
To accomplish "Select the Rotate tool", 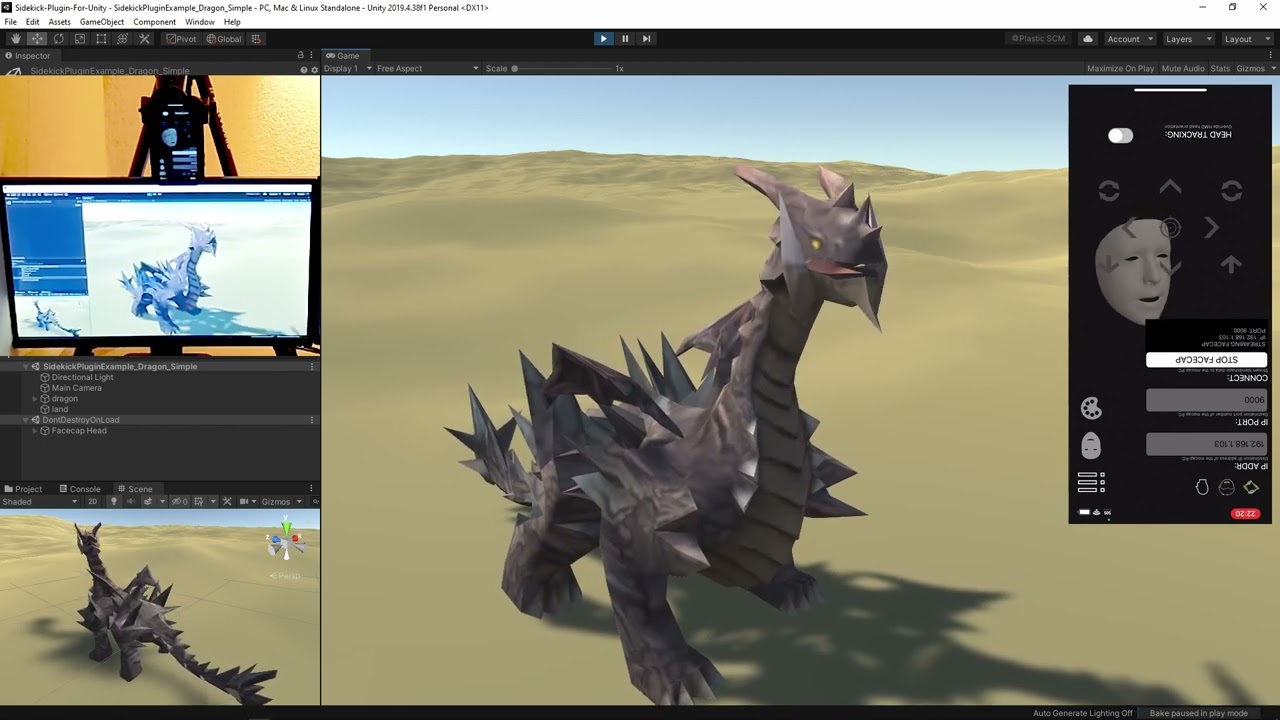I will (x=58, y=39).
